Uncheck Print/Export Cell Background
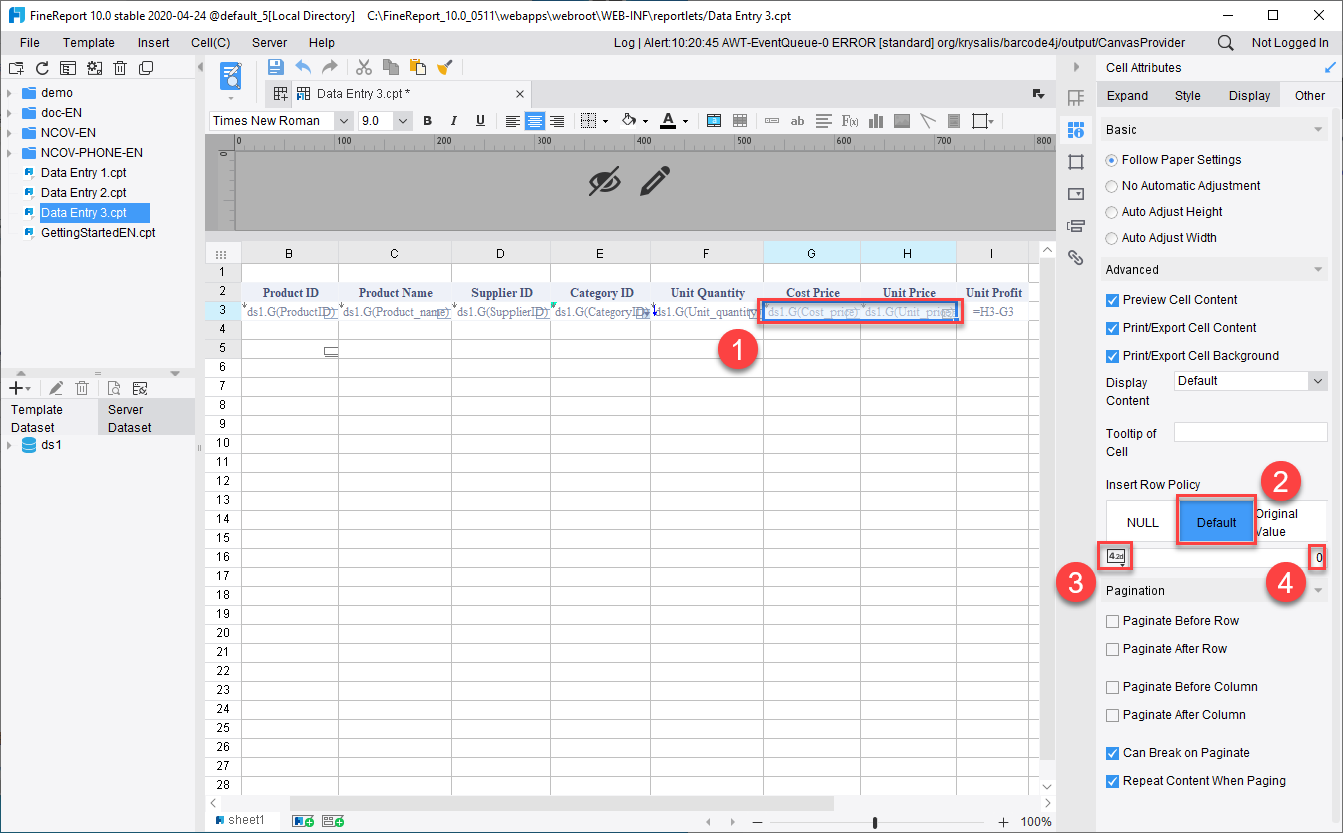This screenshot has width=1343, height=833. click(x=1112, y=355)
